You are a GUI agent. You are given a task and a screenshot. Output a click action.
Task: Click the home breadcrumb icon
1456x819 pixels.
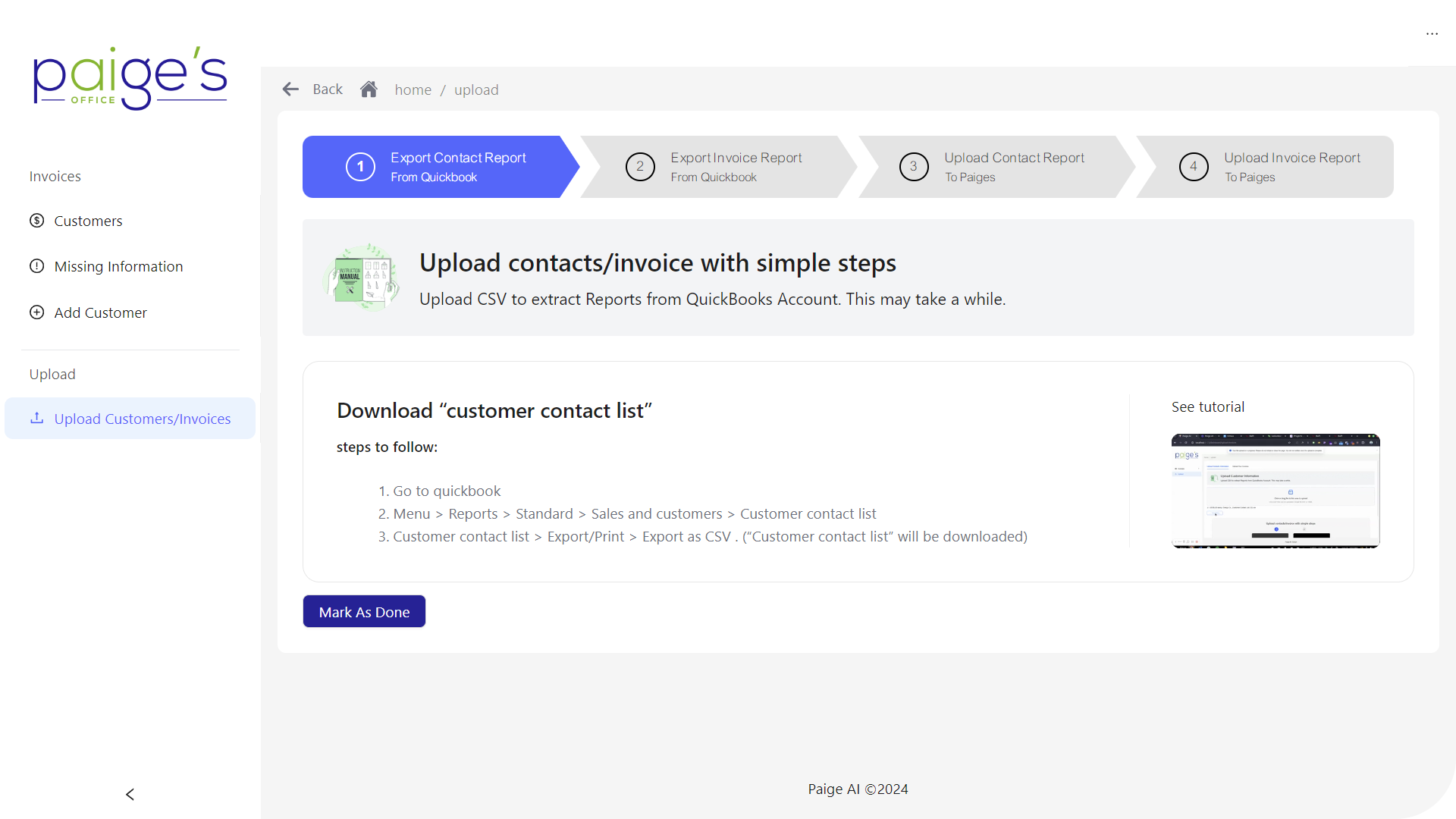[370, 89]
